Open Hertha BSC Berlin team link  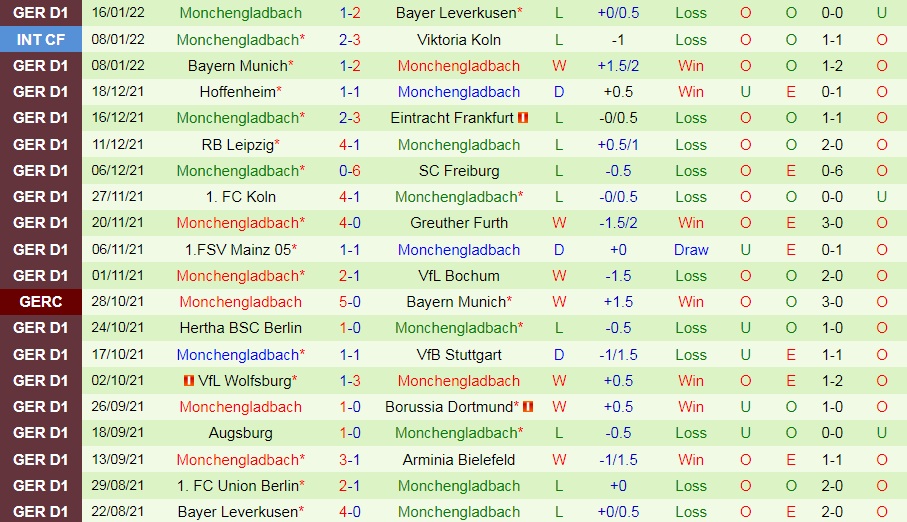click(241, 328)
